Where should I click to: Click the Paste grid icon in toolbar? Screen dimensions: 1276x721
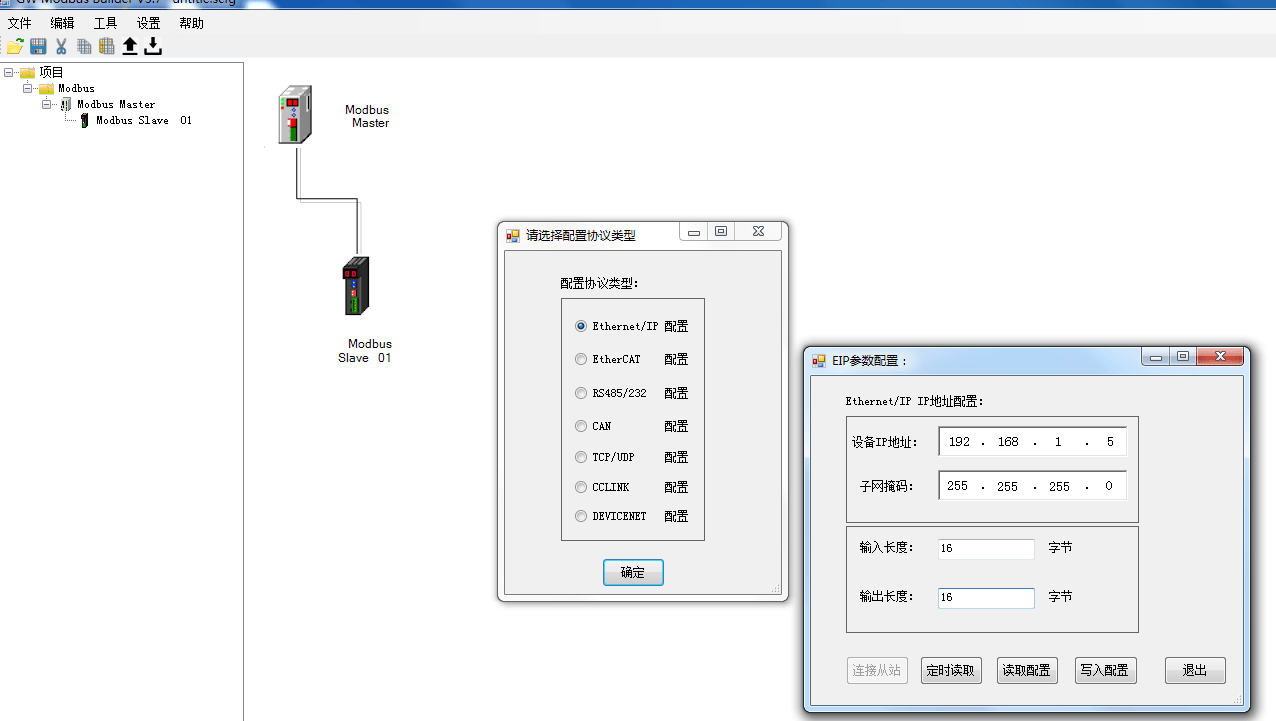[x=106, y=46]
